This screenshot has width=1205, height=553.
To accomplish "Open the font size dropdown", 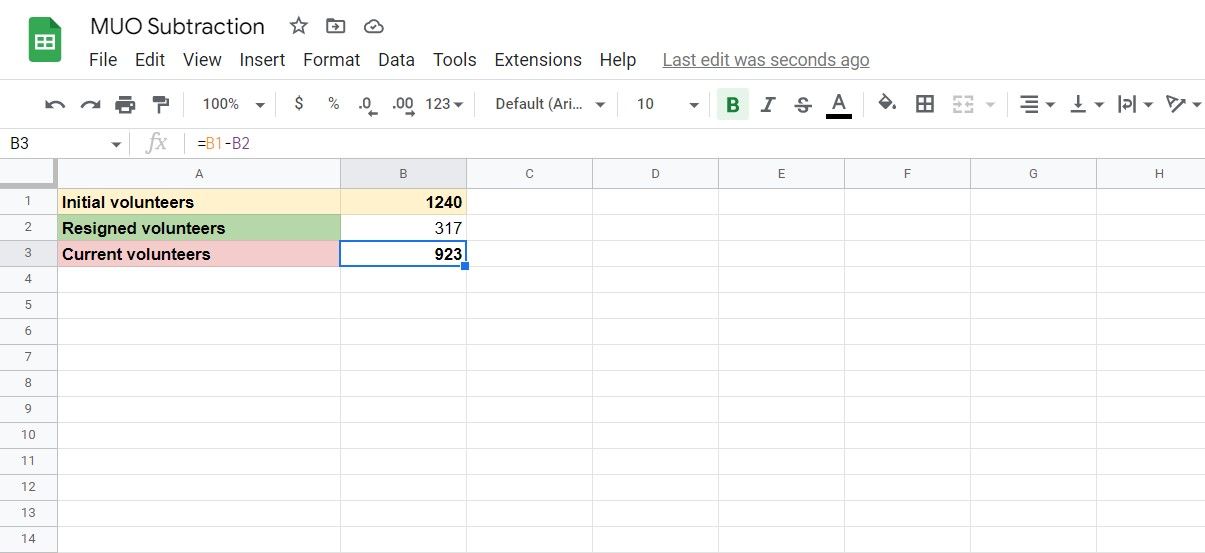I will coord(667,104).
